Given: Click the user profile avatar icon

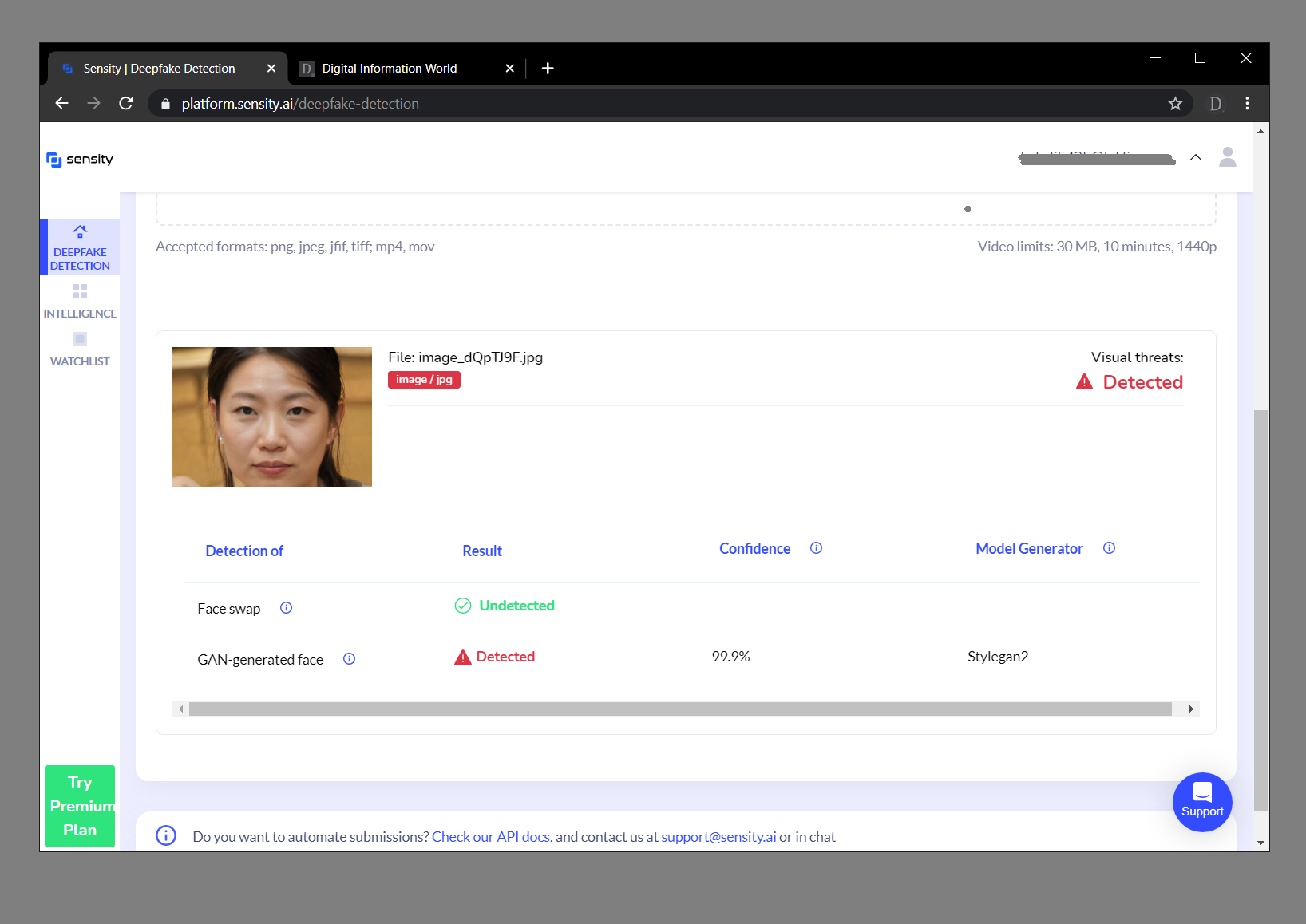Looking at the screenshot, I should 1227,158.
